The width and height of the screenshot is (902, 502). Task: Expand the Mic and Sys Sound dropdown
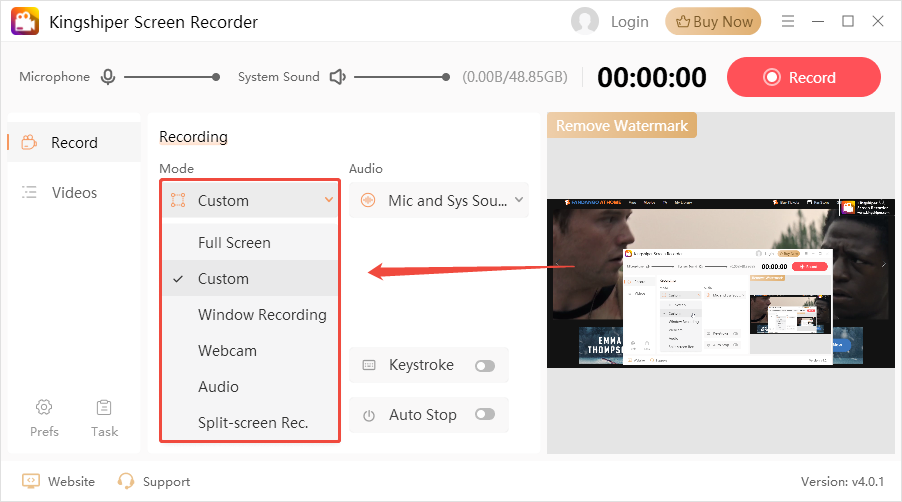(x=439, y=200)
